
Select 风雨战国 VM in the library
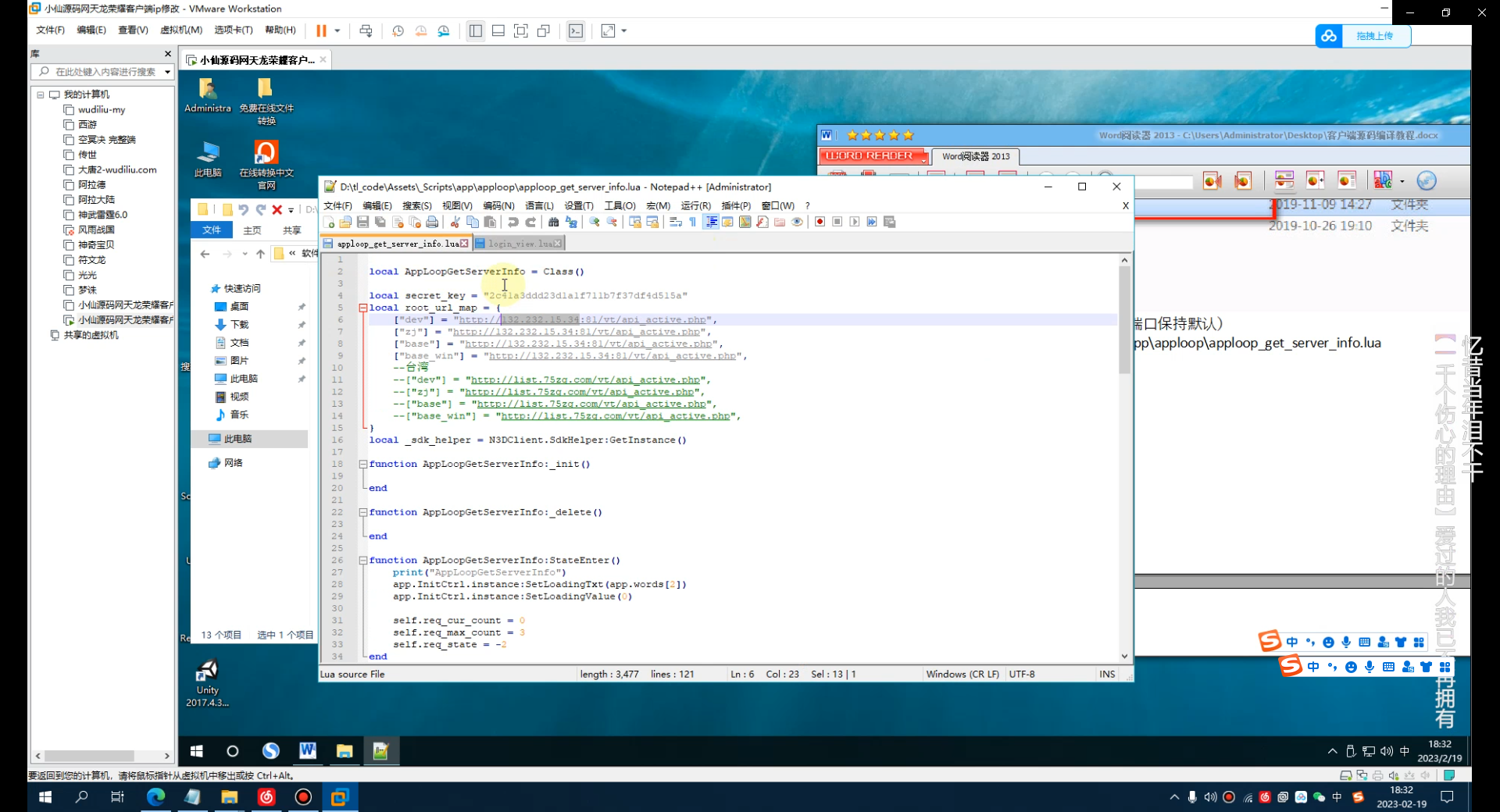[96, 230]
